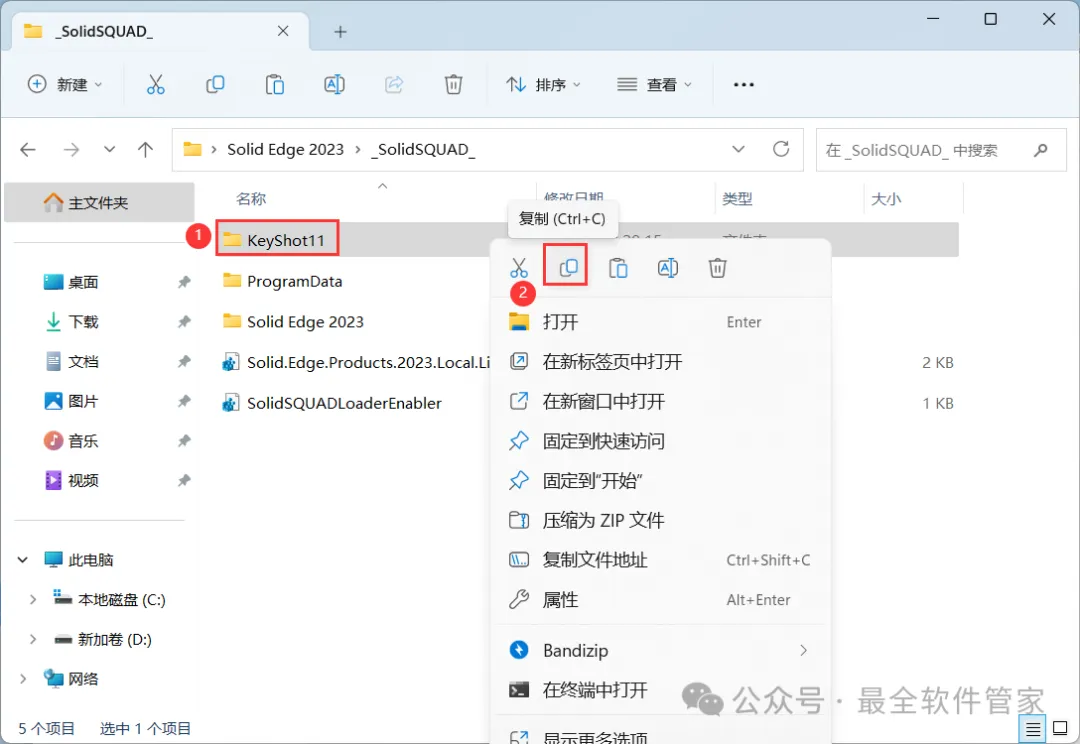Click _SolidSQUAD_ in the breadcrumb path
This screenshot has height=744, width=1080.
[x=423, y=149]
